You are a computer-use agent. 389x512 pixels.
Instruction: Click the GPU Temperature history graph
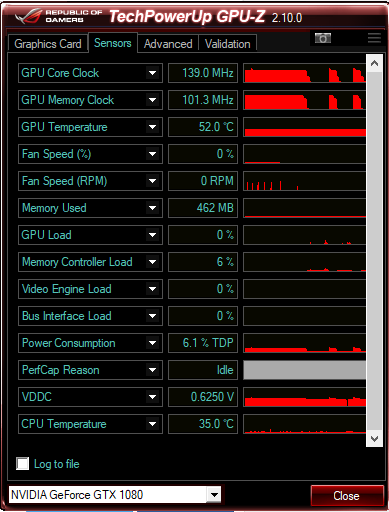[305, 127]
